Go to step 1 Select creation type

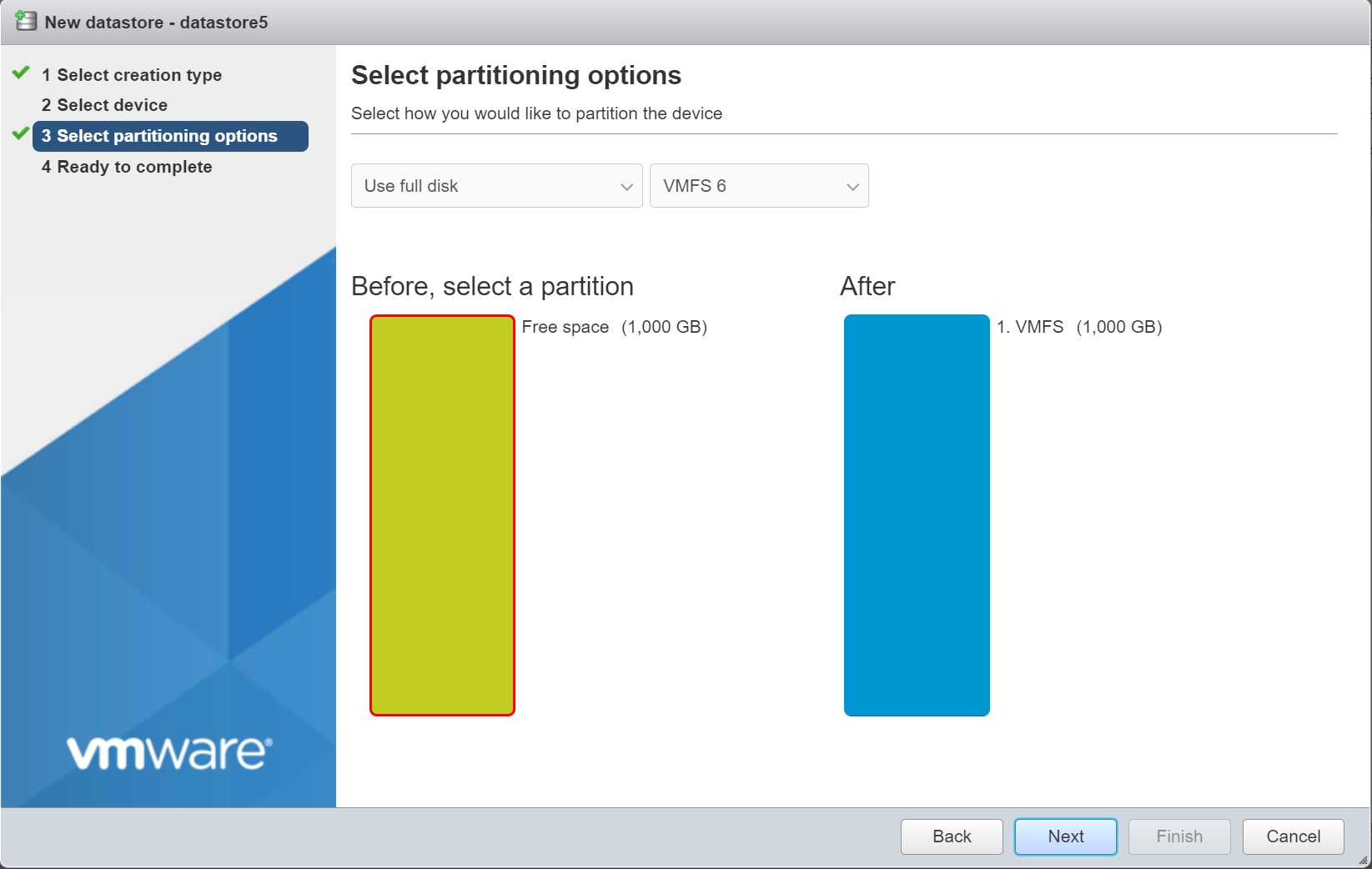132,75
